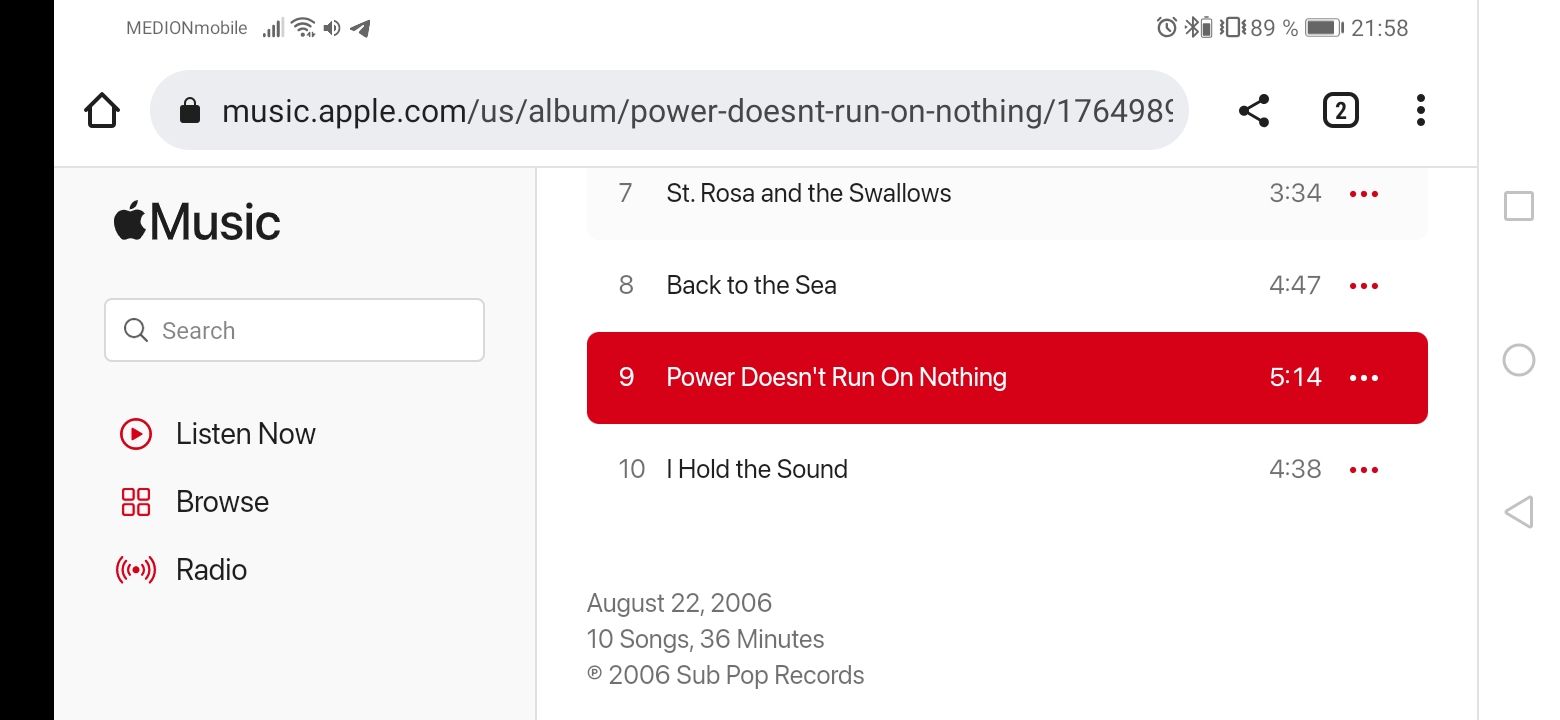This screenshot has width=1560, height=720.
Task: Open the browser three-dot overflow menu
Action: coord(1420,110)
